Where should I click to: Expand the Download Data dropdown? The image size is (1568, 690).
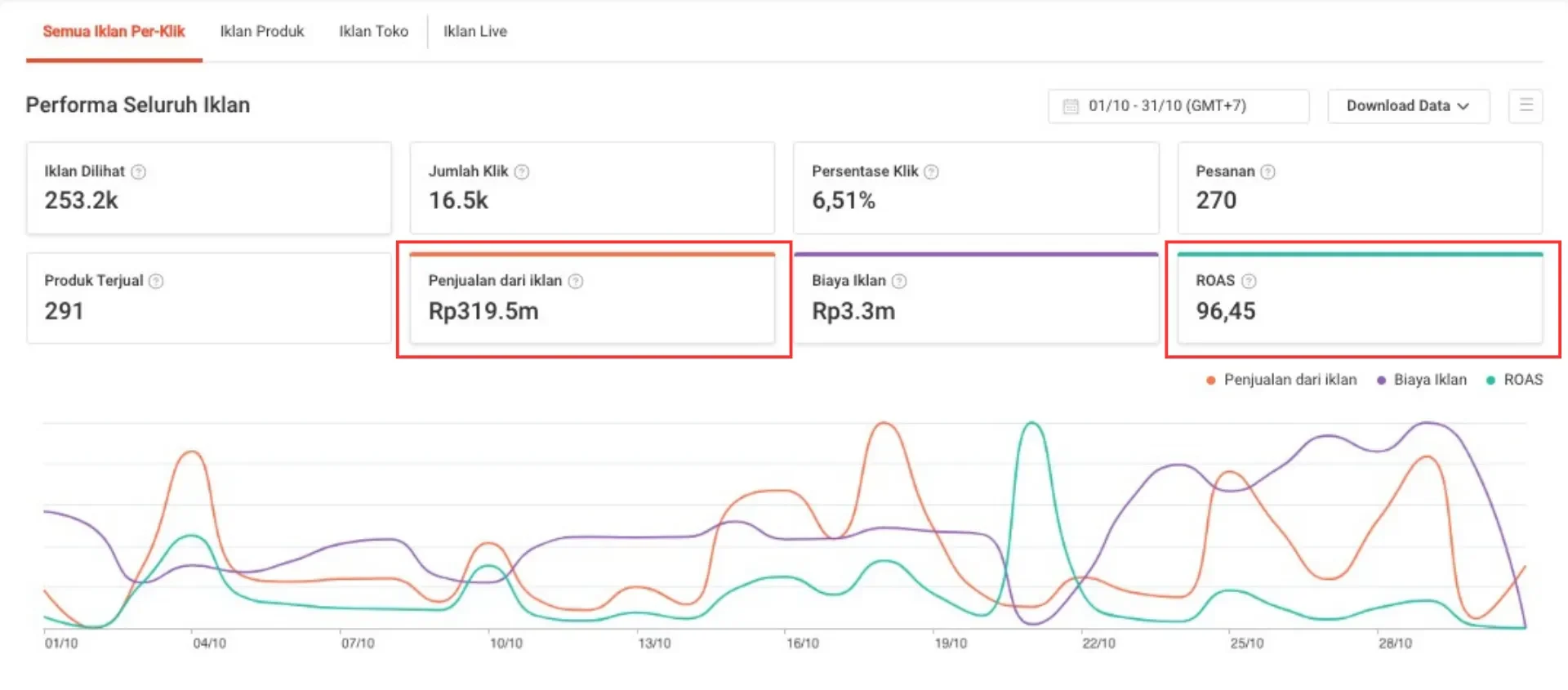pyautogui.click(x=1408, y=106)
